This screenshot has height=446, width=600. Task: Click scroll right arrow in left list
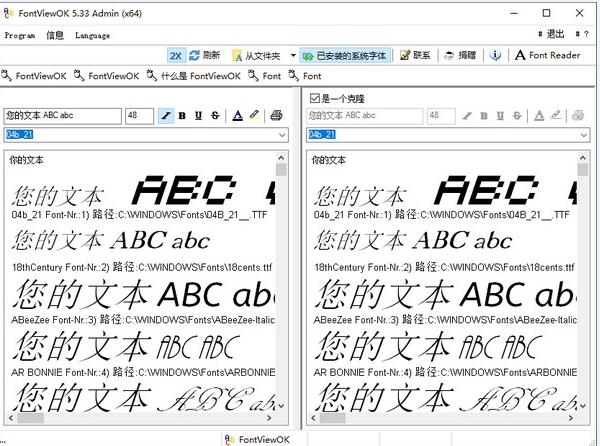coord(269,418)
